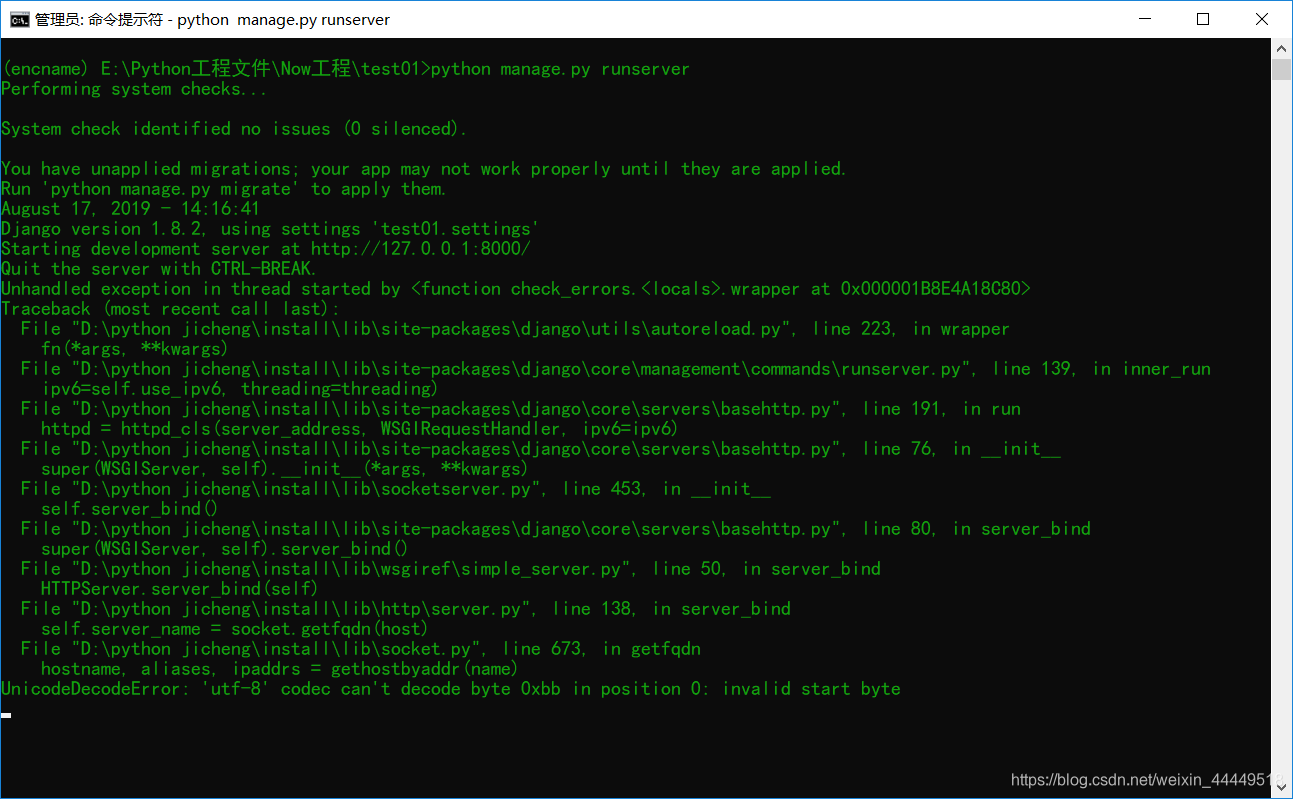Click basehttp.py line 191 traceback entry
This screenshot has height=799, width=1293.
coord(520,409)
